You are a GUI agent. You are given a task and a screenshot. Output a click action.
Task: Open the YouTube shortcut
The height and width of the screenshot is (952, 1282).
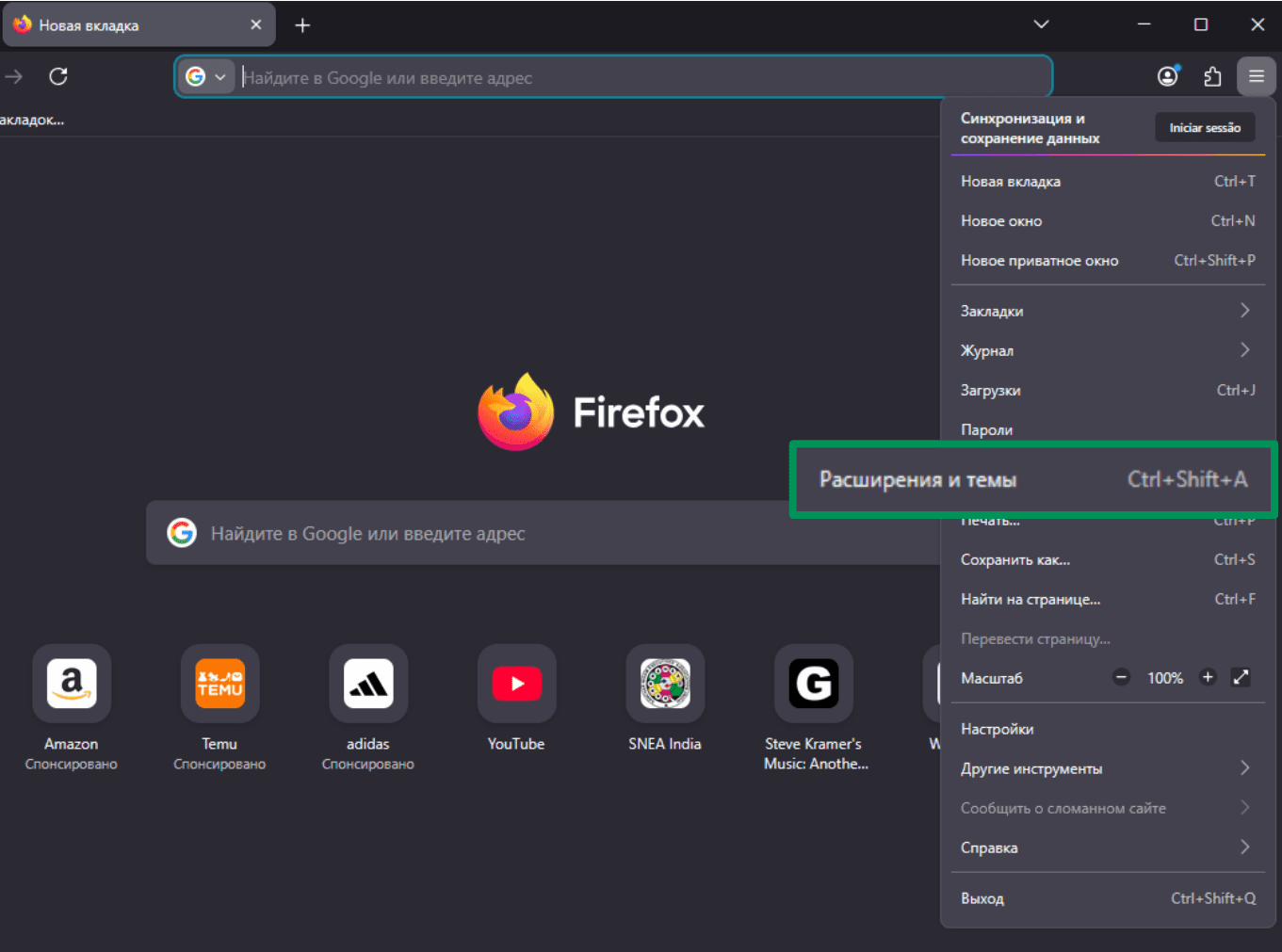516,684
